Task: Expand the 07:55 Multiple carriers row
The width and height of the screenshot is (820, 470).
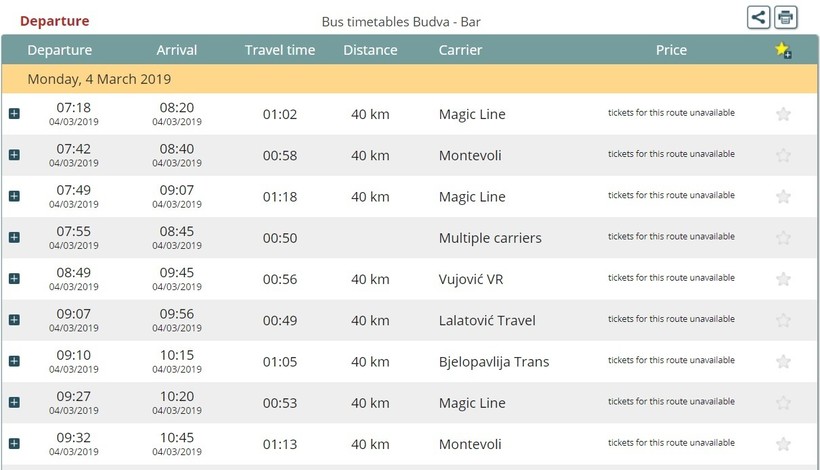Action: 14,237
